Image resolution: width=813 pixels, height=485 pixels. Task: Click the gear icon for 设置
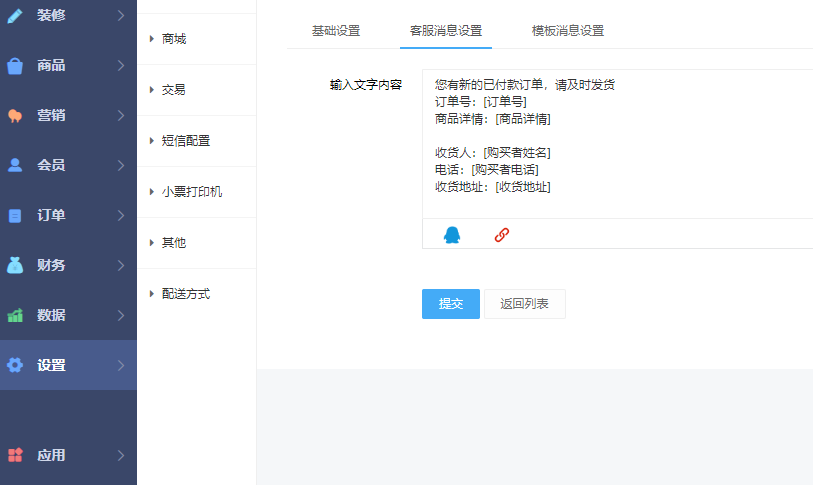[15, 365]
